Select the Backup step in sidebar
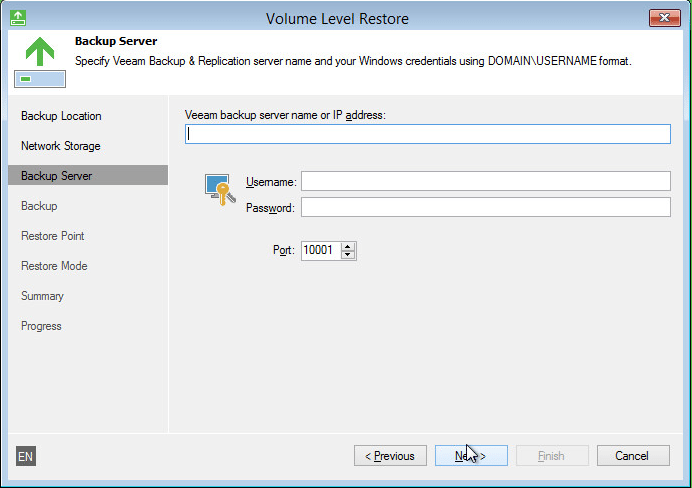This screenshot has height=488, width=692. pyautogui.click(x=39, y=206)
